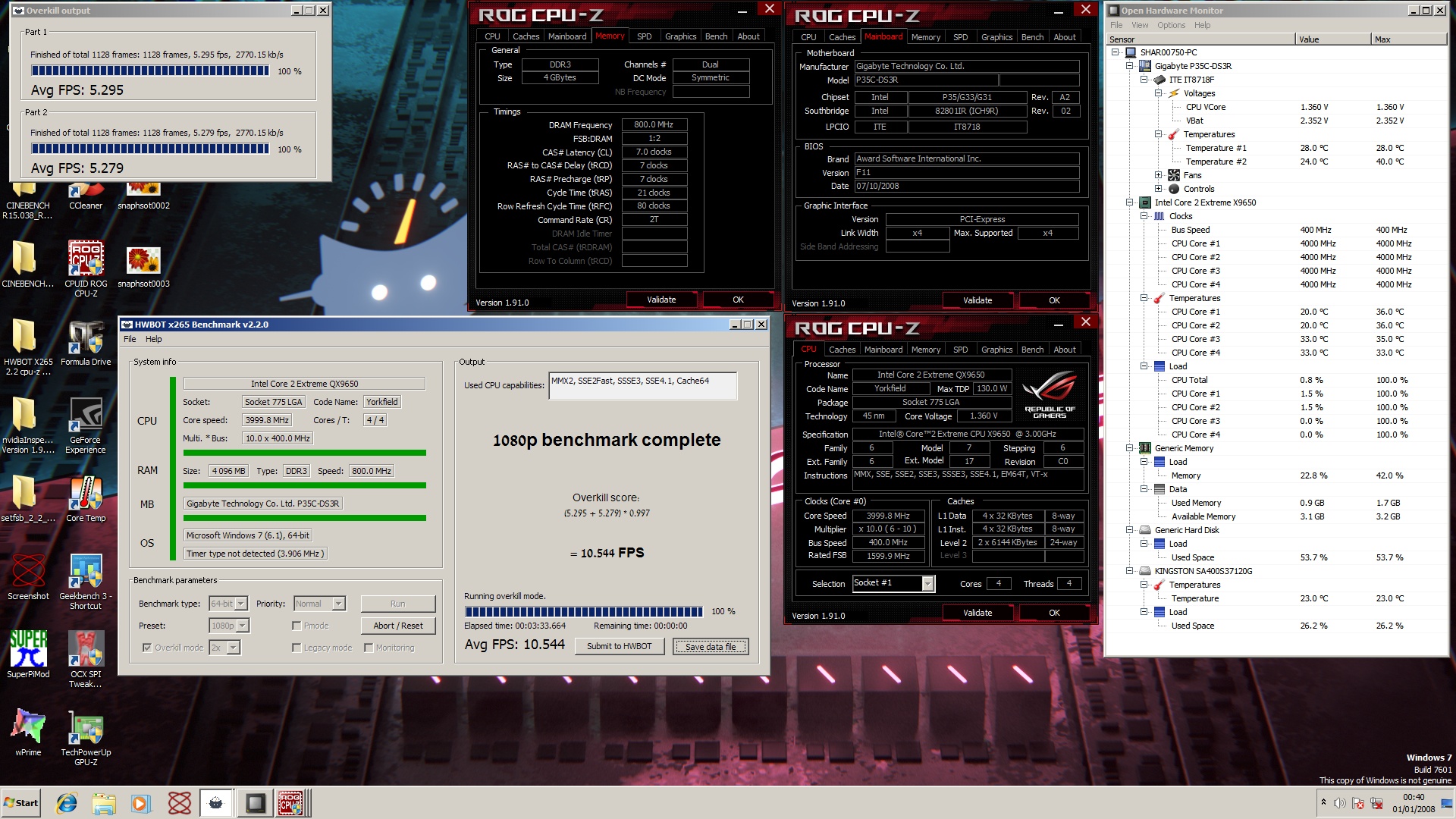Open the wPrime desktop icon
Viewport: 1456px width, 819px height.
click(28, 733)
